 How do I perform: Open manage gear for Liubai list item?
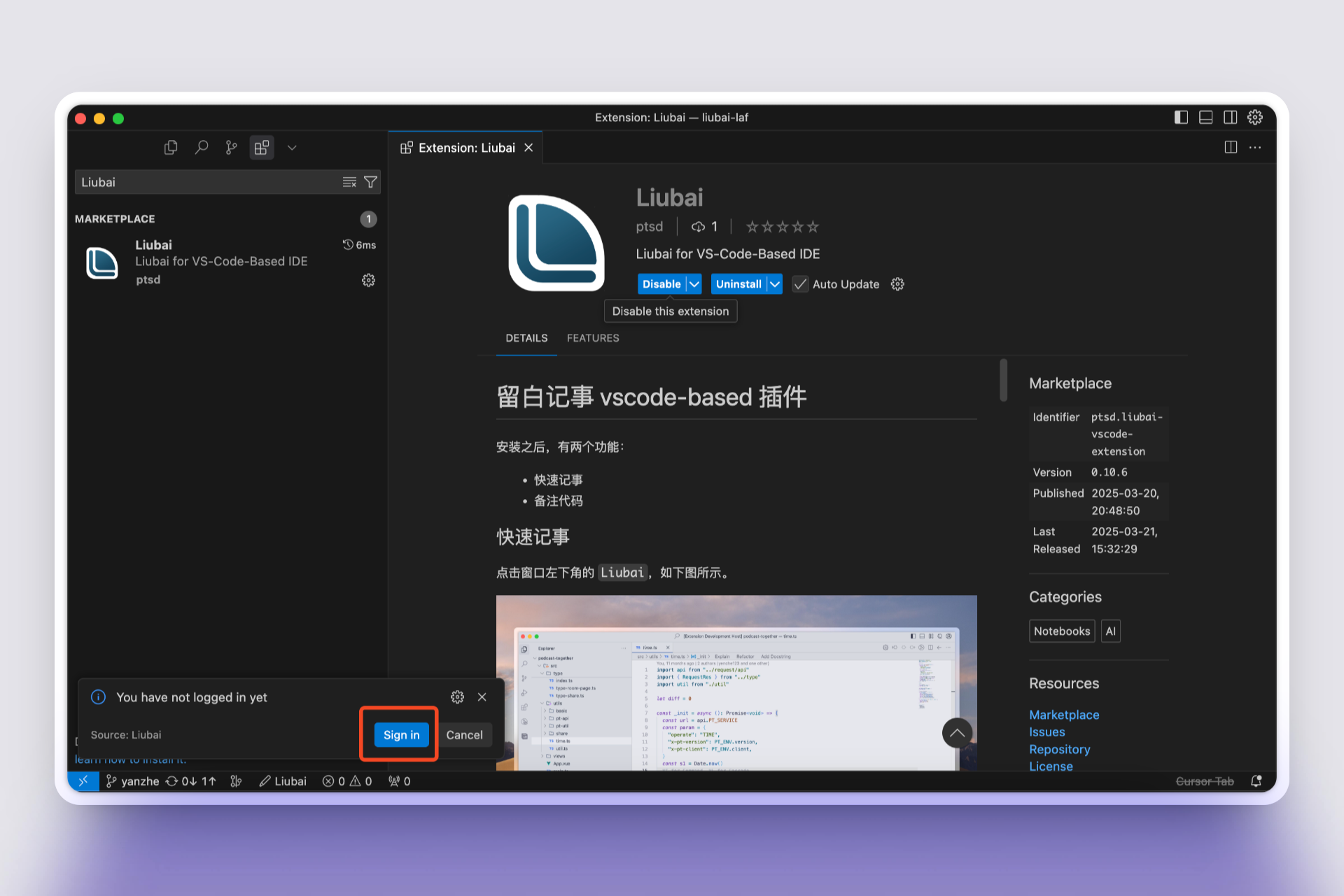coord(368,281)
